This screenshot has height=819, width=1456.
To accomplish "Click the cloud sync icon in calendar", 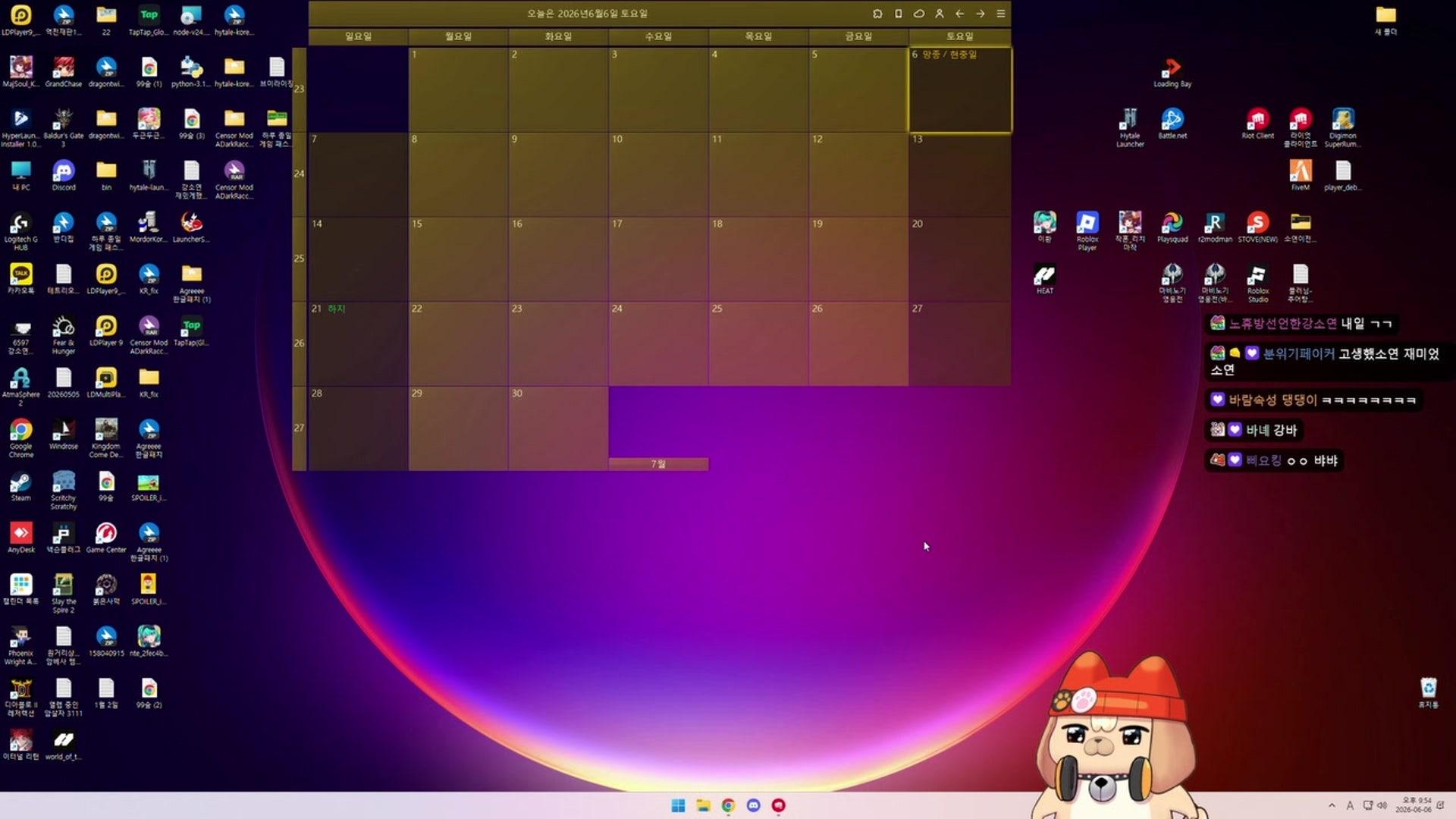I will (919, 14).
